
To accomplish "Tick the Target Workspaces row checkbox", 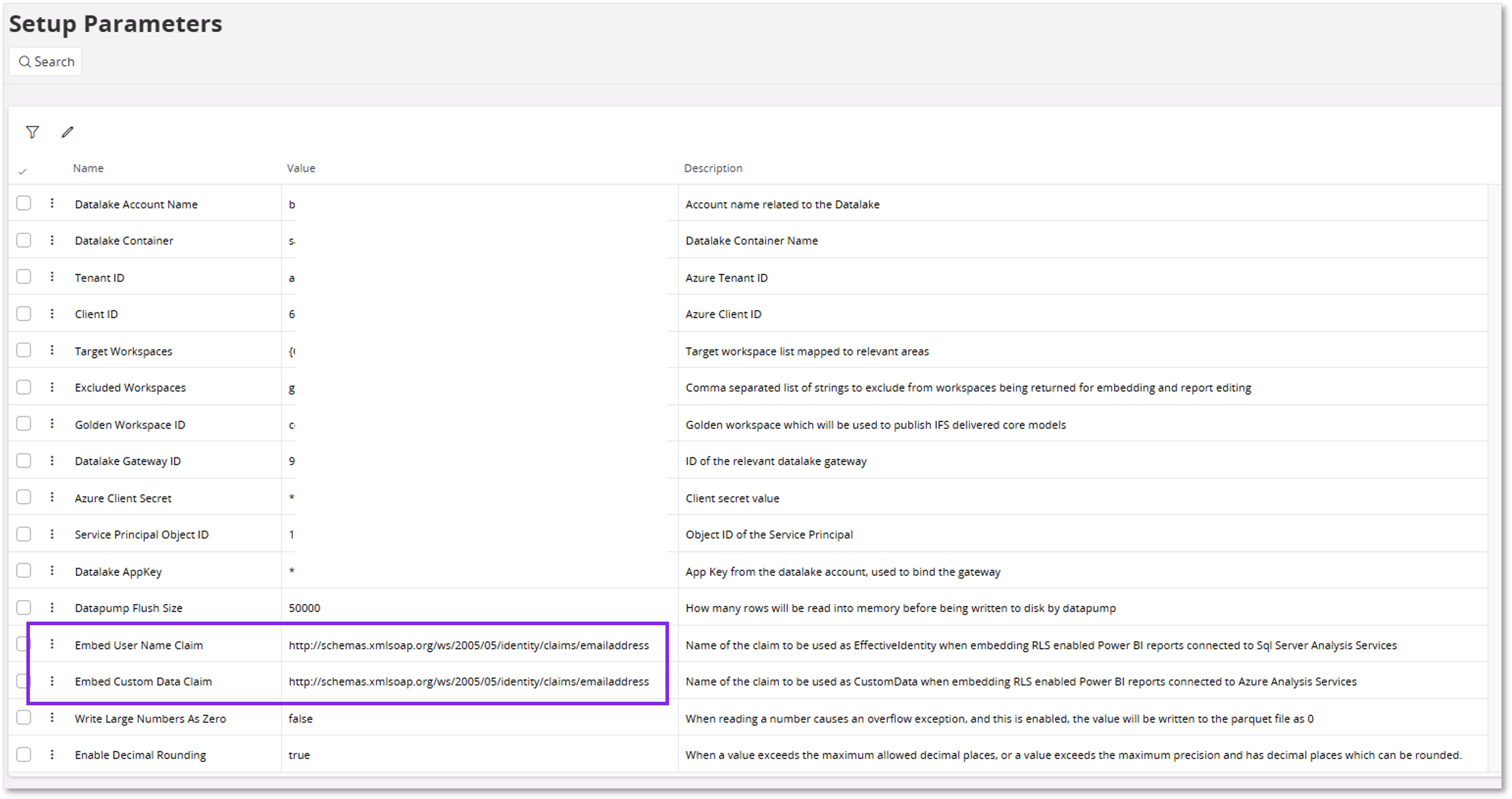I will point(24,350).
